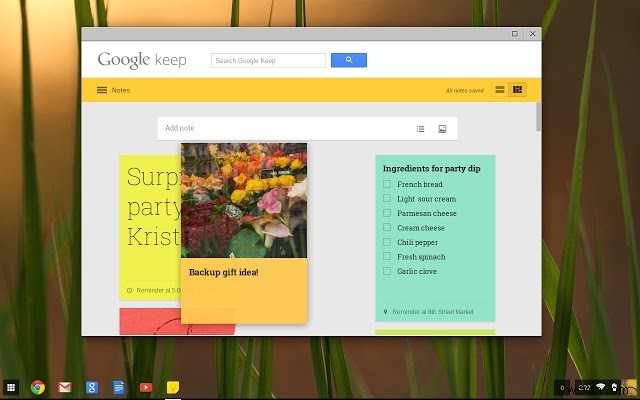Tick the Parmesan cheese checkbox
This screenshot has height=400, width=640.
pyautogui.click(x=387, y=213)
